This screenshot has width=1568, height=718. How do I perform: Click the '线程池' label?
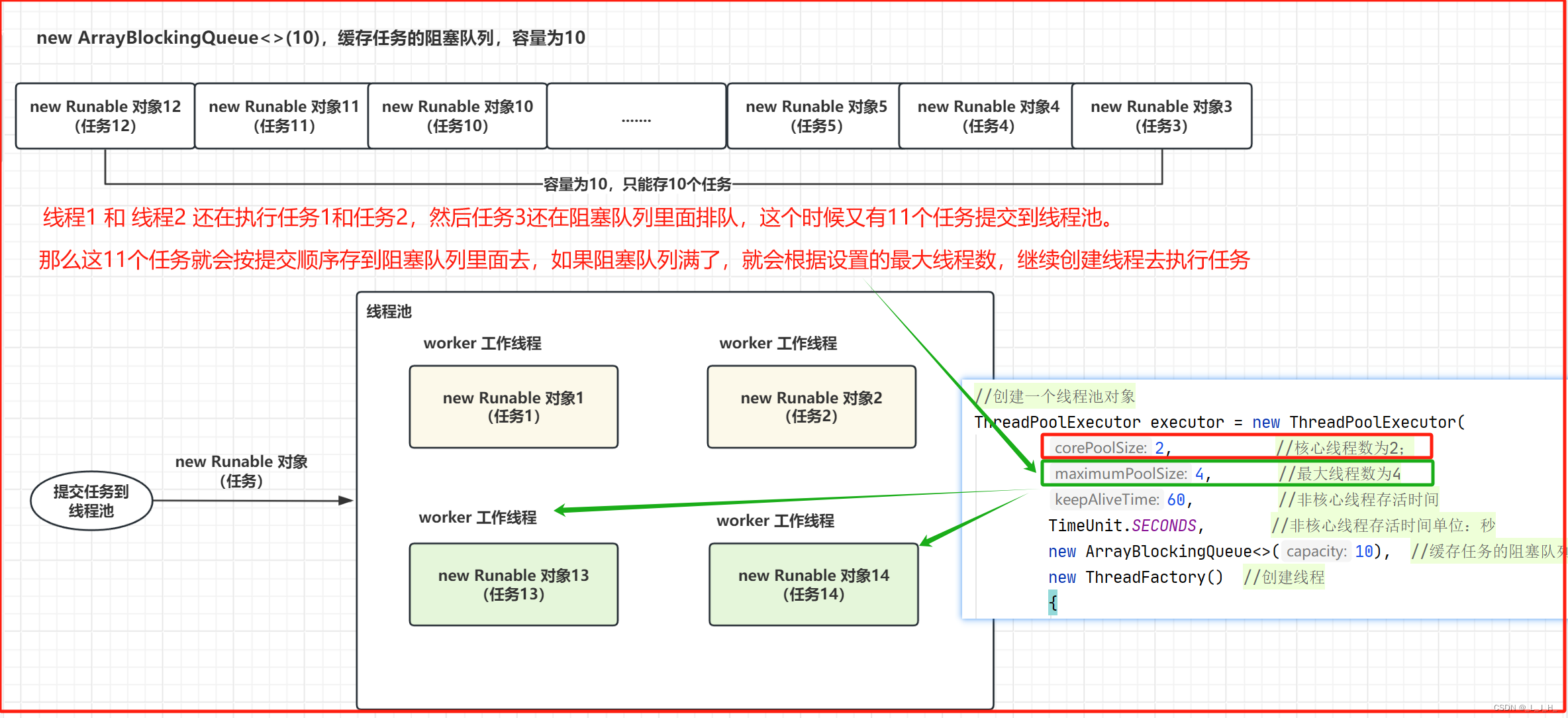click(389, 311)
